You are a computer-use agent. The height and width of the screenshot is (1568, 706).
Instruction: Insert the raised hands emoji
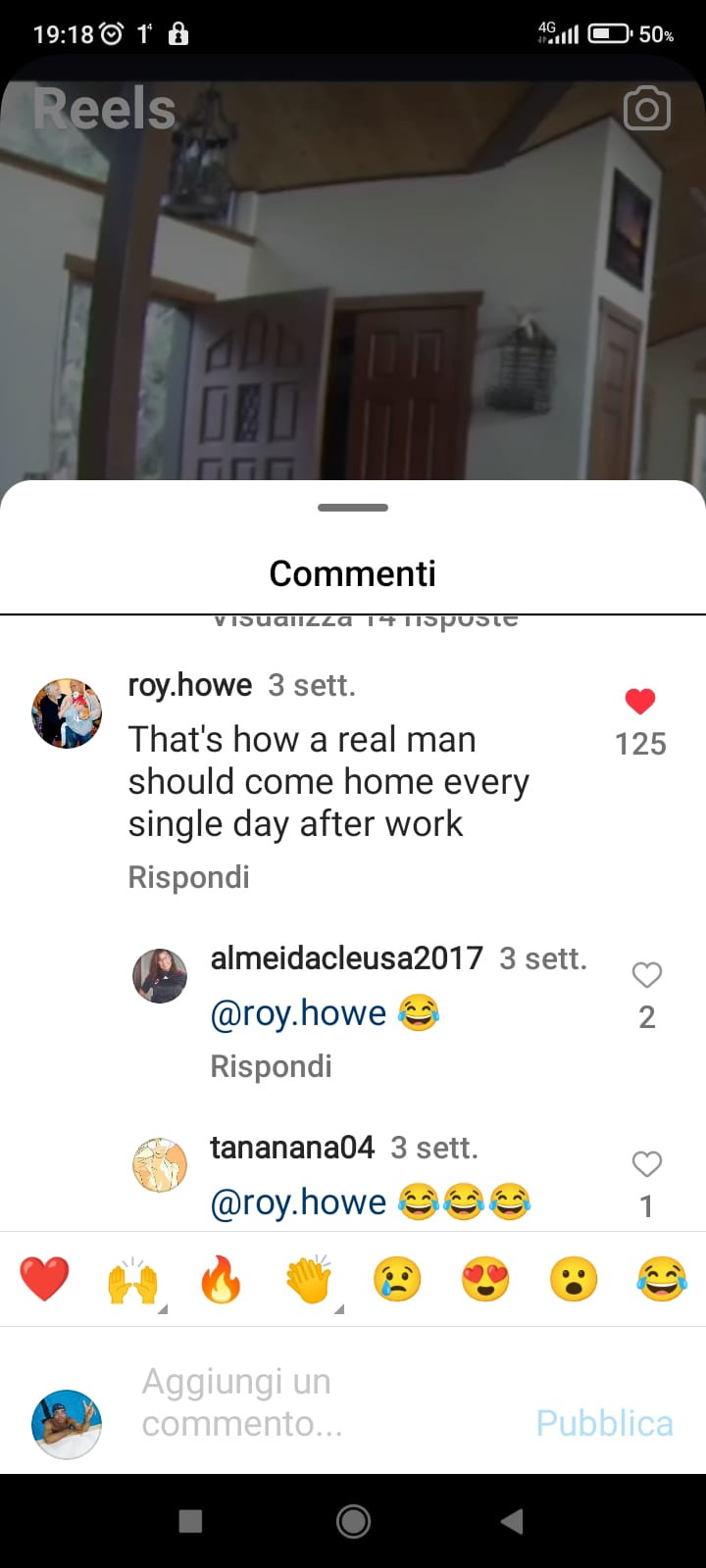132,1279
